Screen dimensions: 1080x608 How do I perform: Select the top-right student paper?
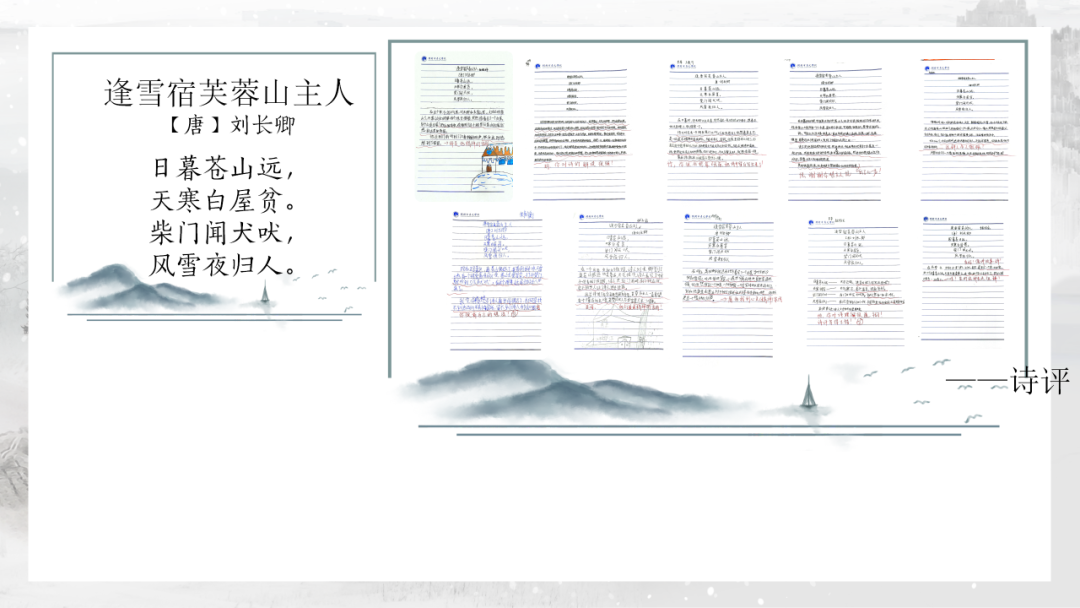pos(965,128)
